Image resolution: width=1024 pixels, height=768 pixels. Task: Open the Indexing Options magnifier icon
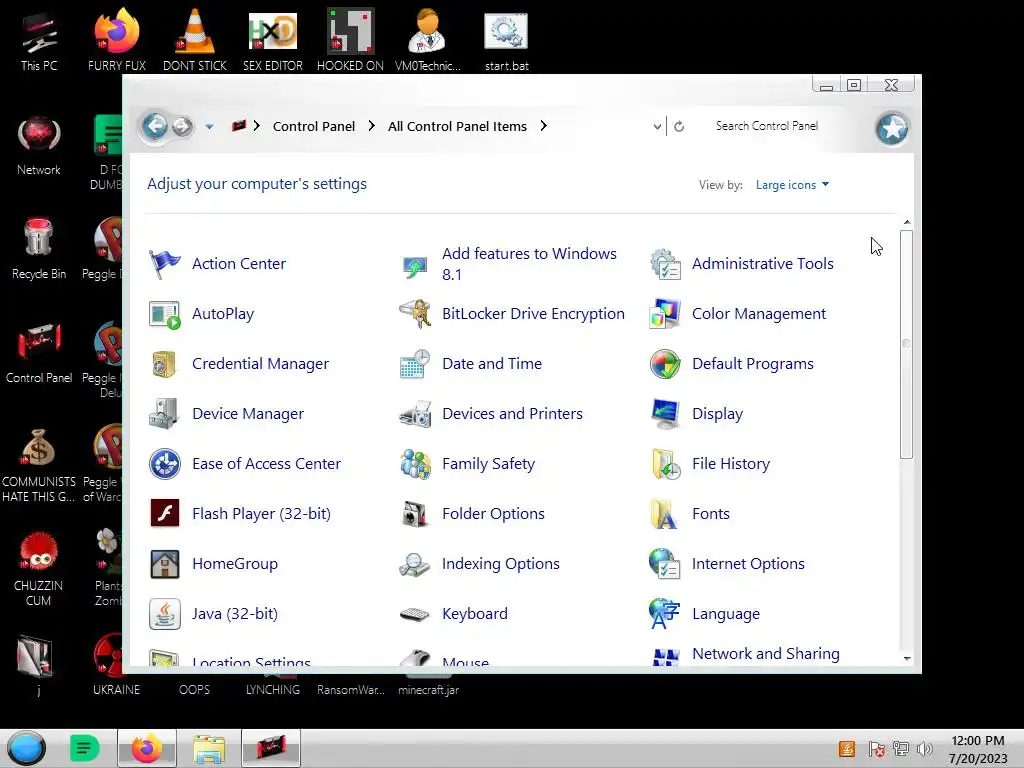[x=415, y=564]
